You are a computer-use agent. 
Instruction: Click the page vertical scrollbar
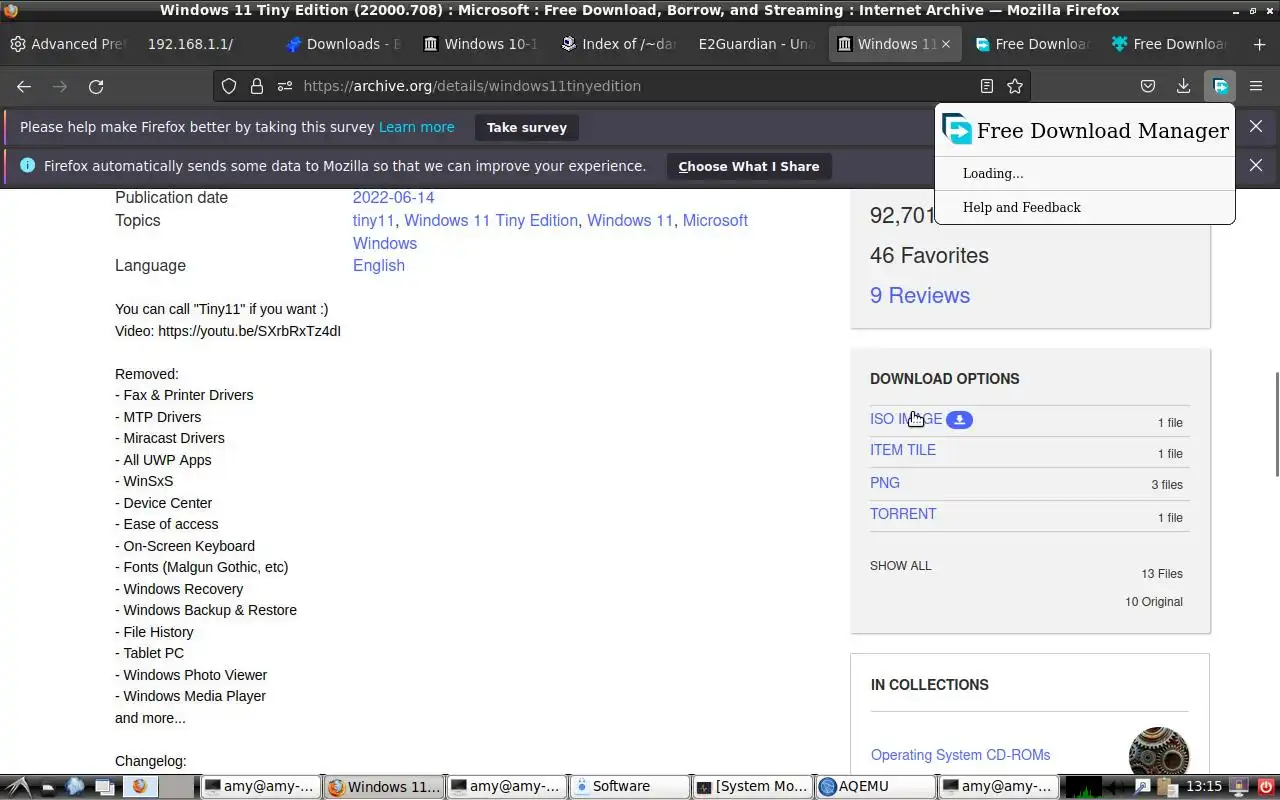coord(1275,424)
